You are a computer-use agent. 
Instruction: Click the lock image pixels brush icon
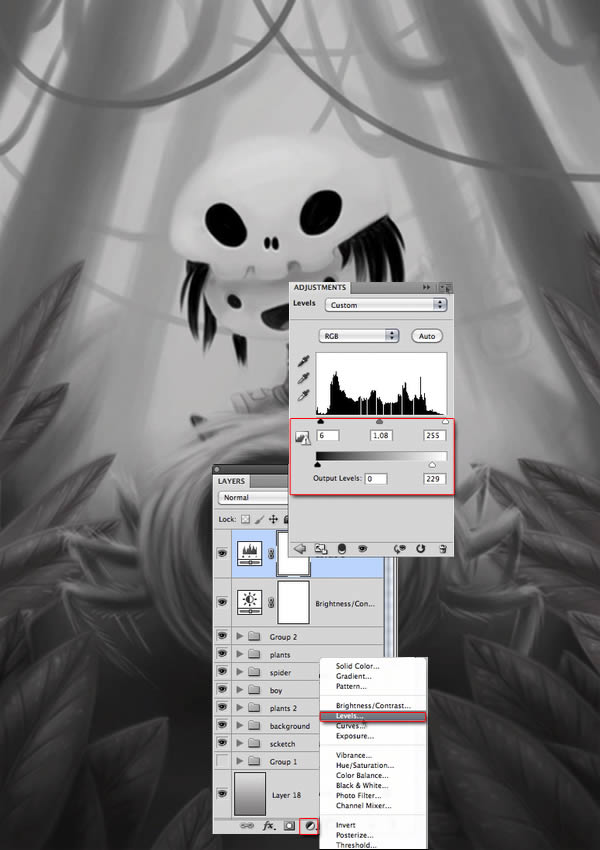(x=259, y=519)
